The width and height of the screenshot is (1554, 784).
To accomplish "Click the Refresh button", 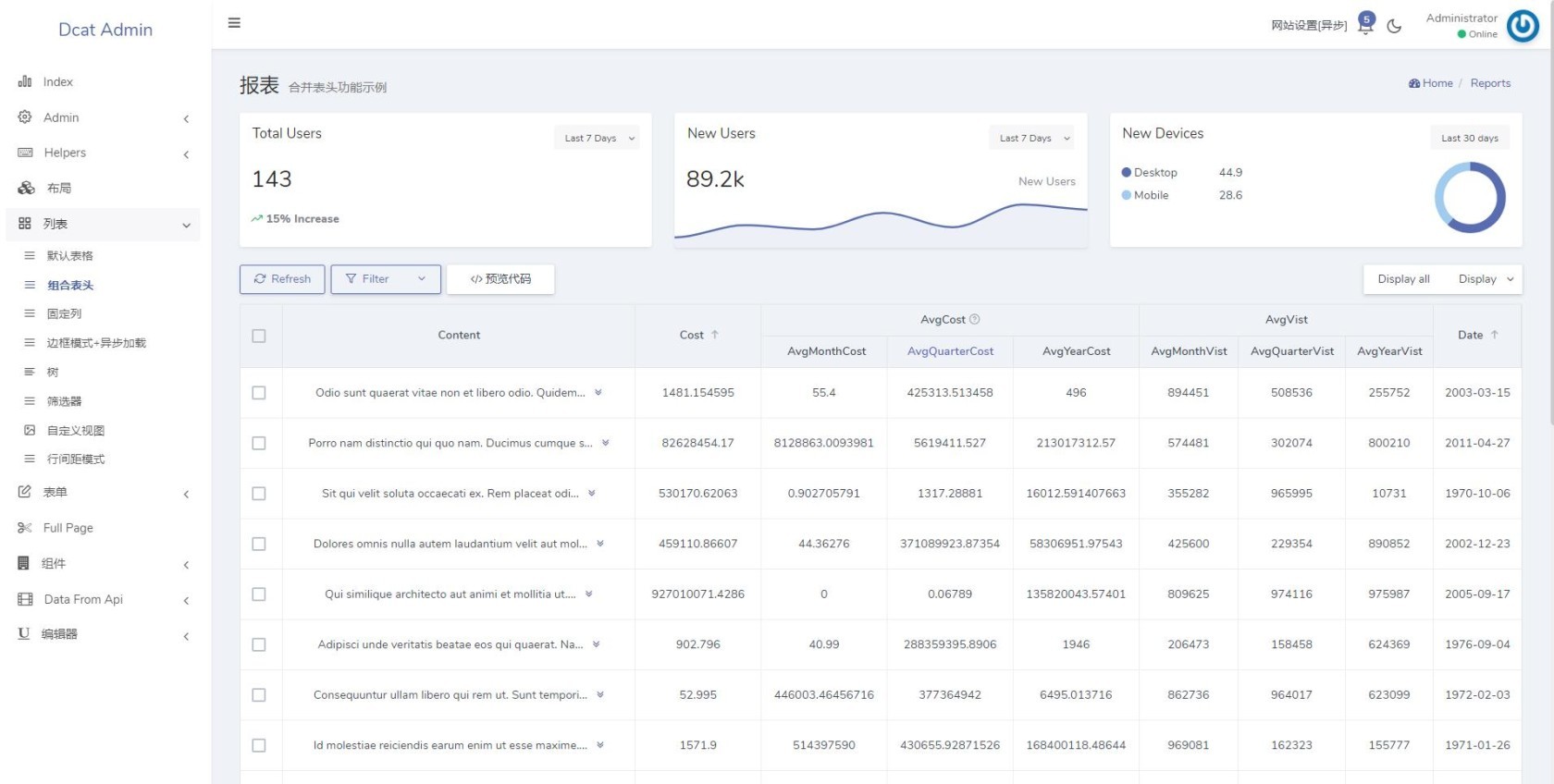I will 282,279.
